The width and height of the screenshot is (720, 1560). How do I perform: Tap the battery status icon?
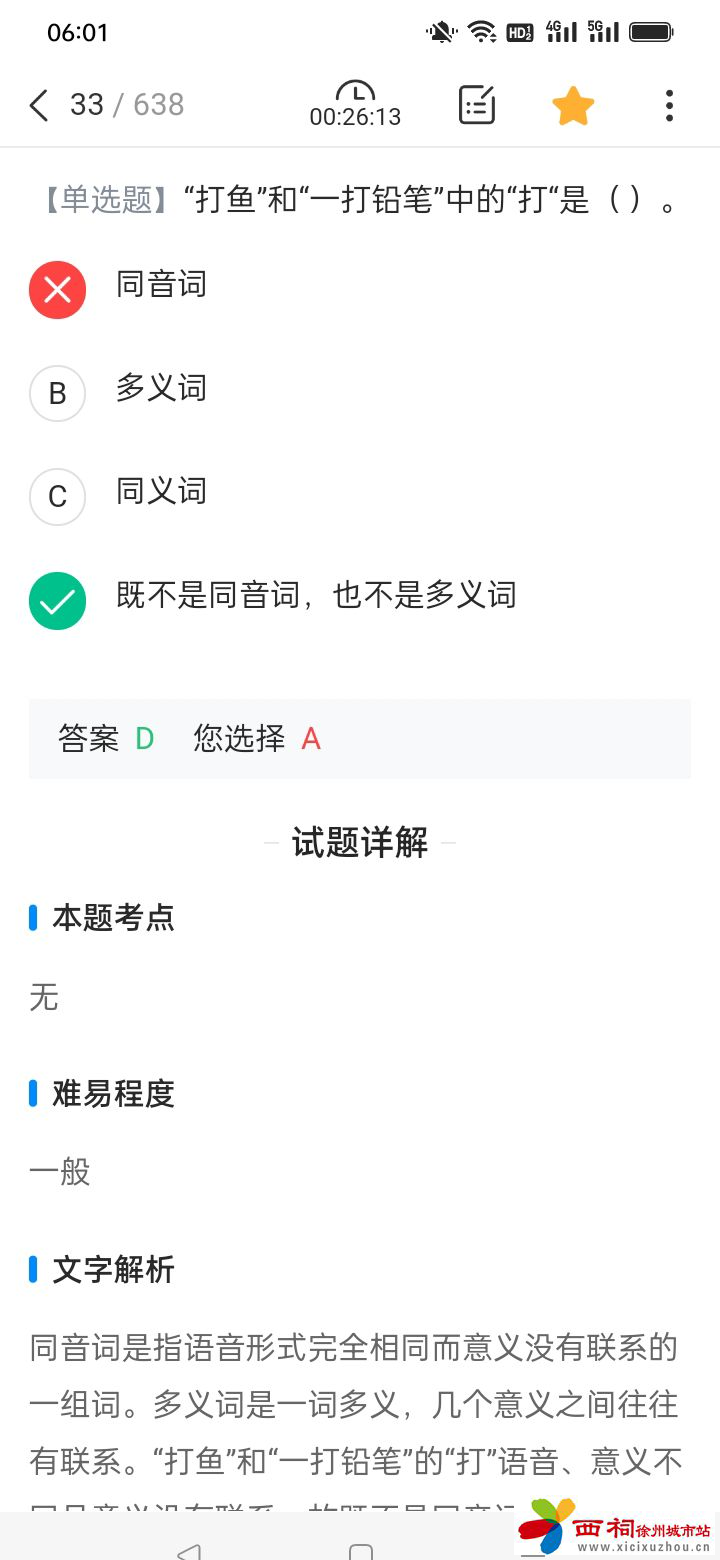651,32
